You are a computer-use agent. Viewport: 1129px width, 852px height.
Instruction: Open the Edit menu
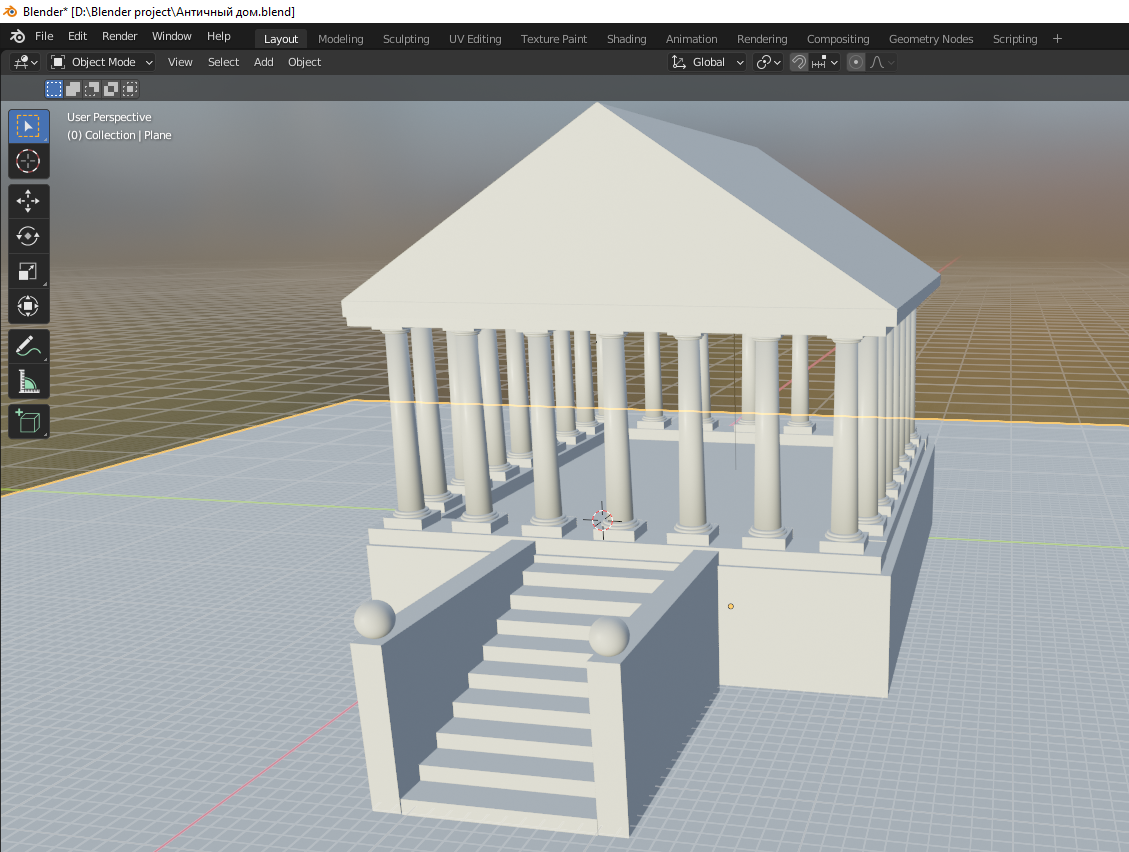pyautogui.click(x=77, y=36)
